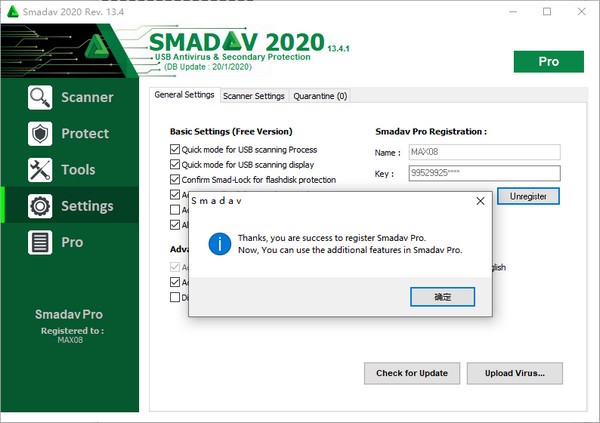Toggle the sixth Basic Settings checkbox, checked
600x423 pixels.
tap(175, 225)
